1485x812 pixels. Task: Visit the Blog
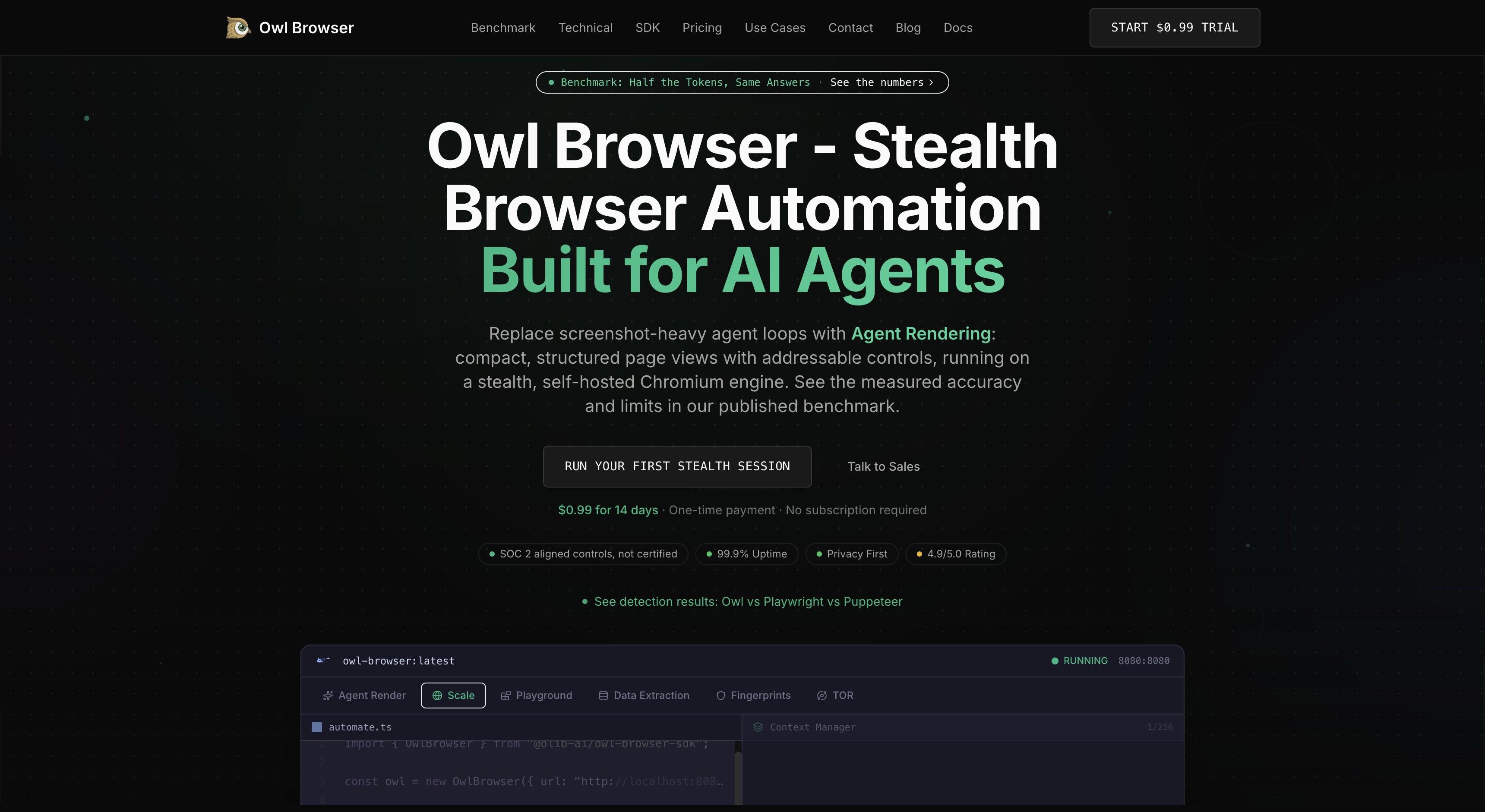(x=908, y=28)
